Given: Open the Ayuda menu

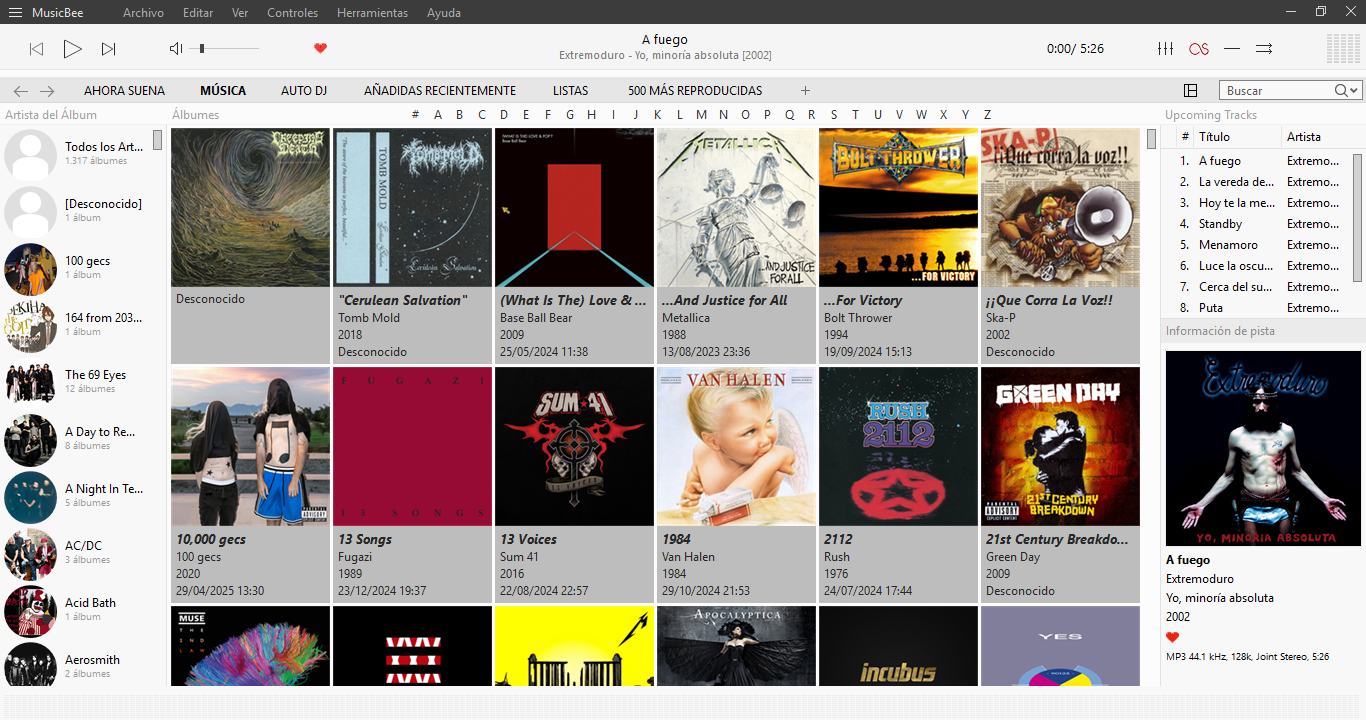Looking at the screenshot, I should pyautogui.click(x=444, y=13).
